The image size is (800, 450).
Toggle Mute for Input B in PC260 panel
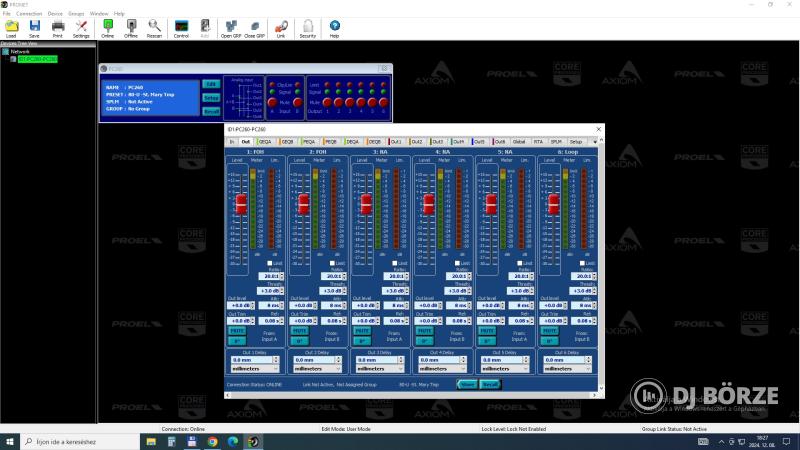click(297, 103)
